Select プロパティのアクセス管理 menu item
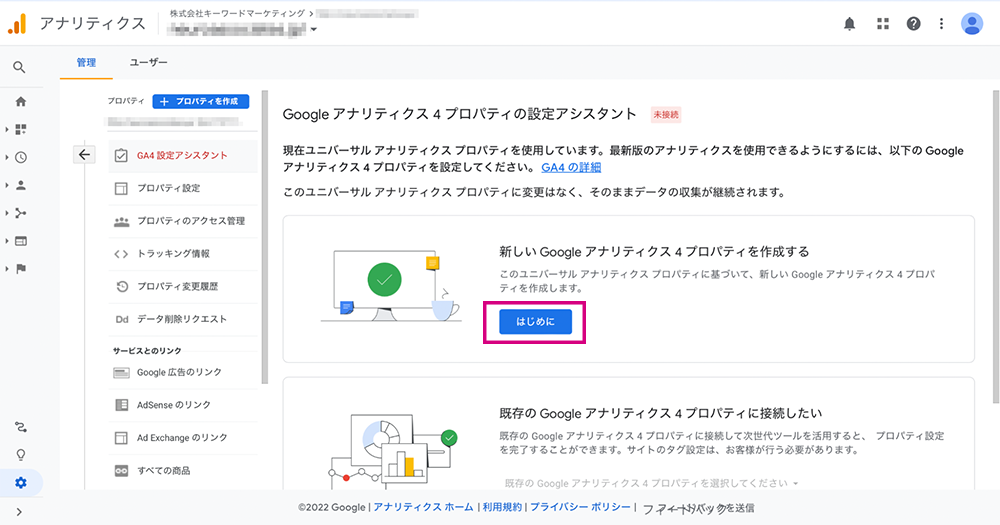This screenshot has height=525, width=1000. pos(183,221)
